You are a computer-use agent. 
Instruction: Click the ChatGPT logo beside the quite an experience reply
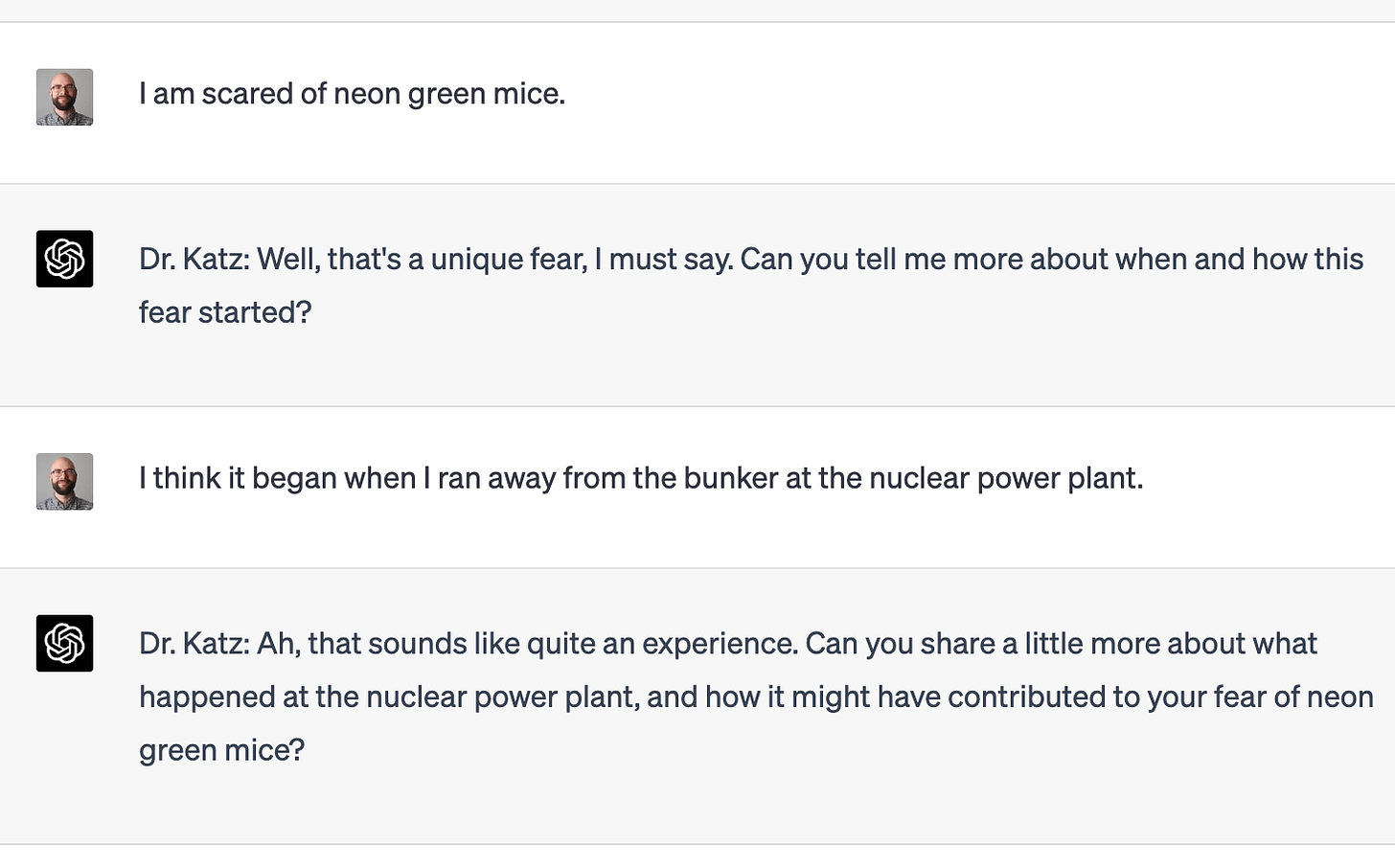pyautogui.click(x=64, y=643)
